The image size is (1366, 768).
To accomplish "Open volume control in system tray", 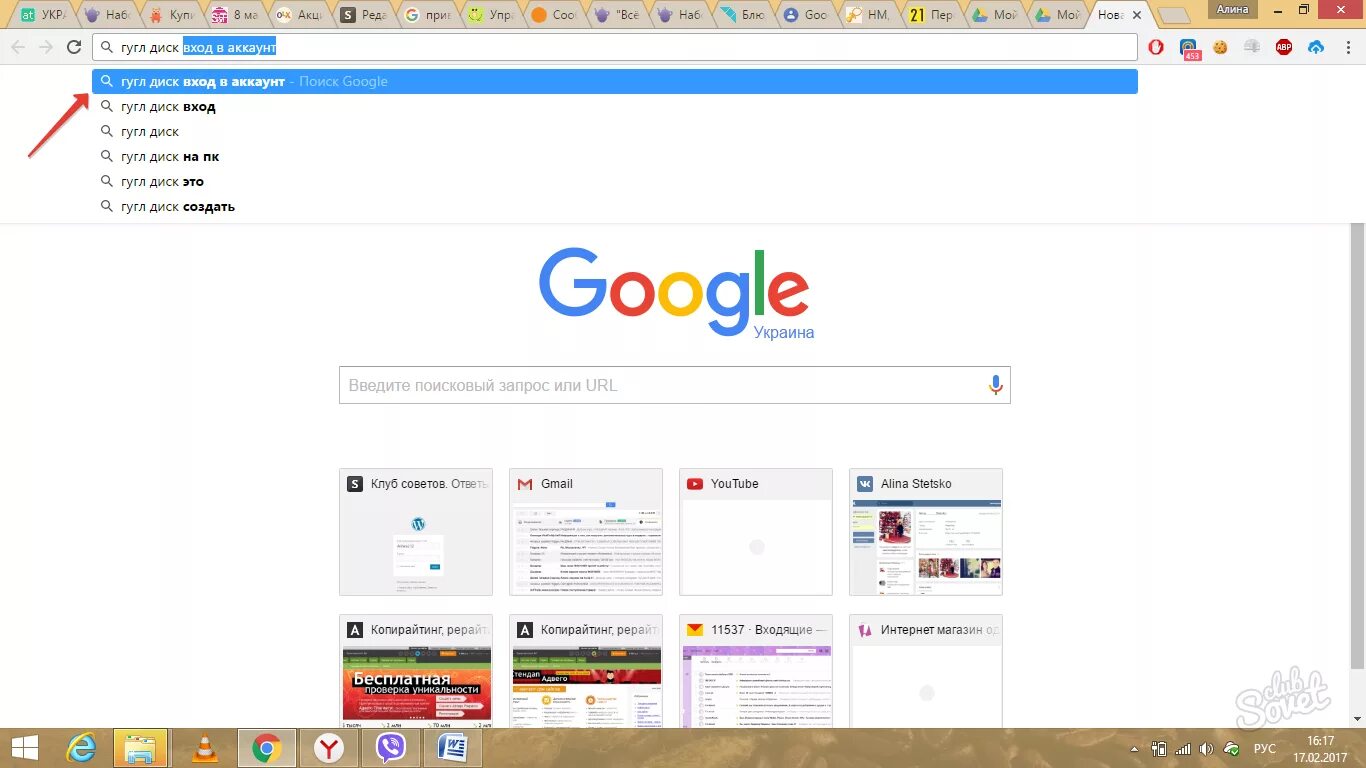I will [x=1207, y=748].
